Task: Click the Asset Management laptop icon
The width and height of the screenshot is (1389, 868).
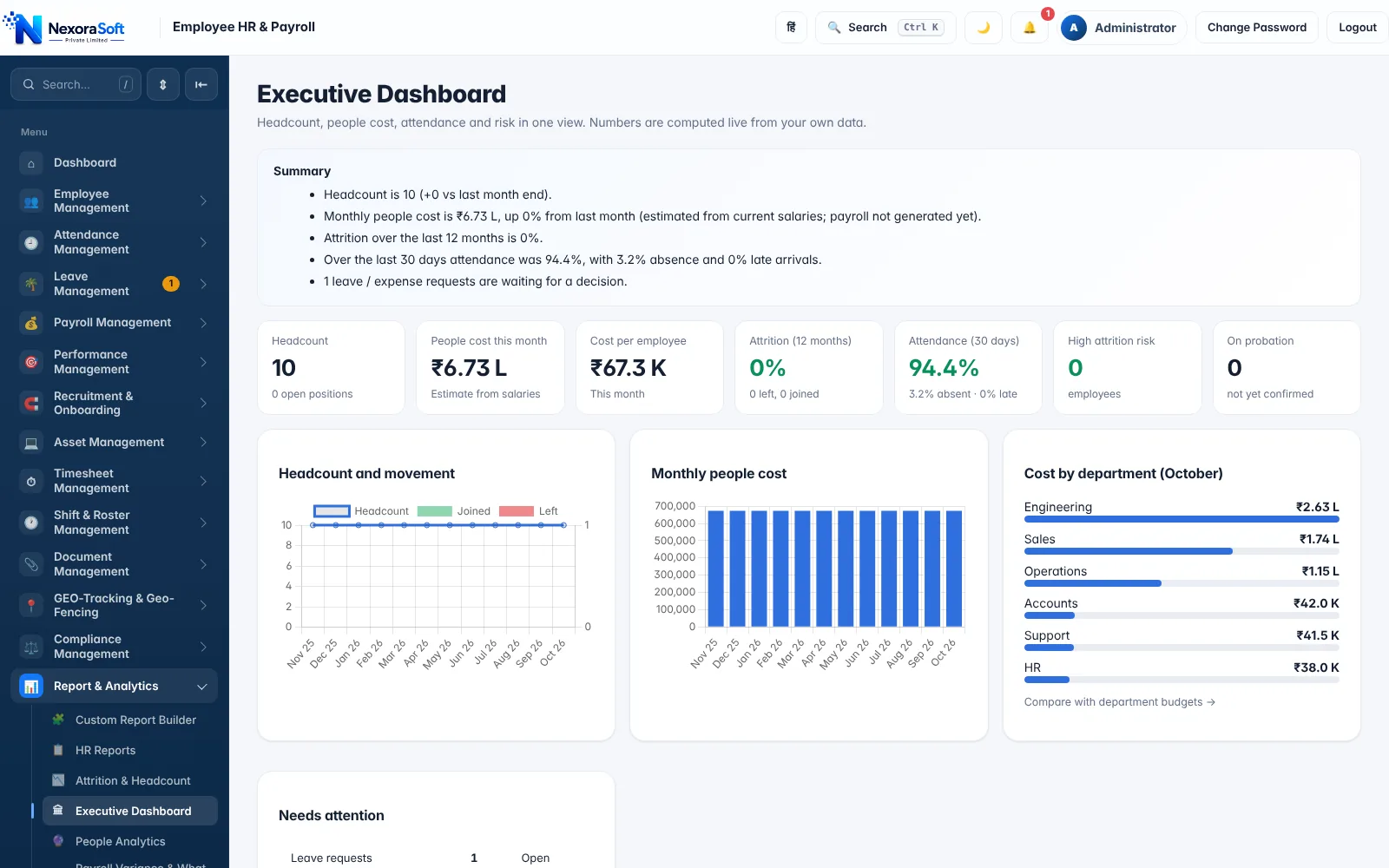Action: tap(31, 443)
